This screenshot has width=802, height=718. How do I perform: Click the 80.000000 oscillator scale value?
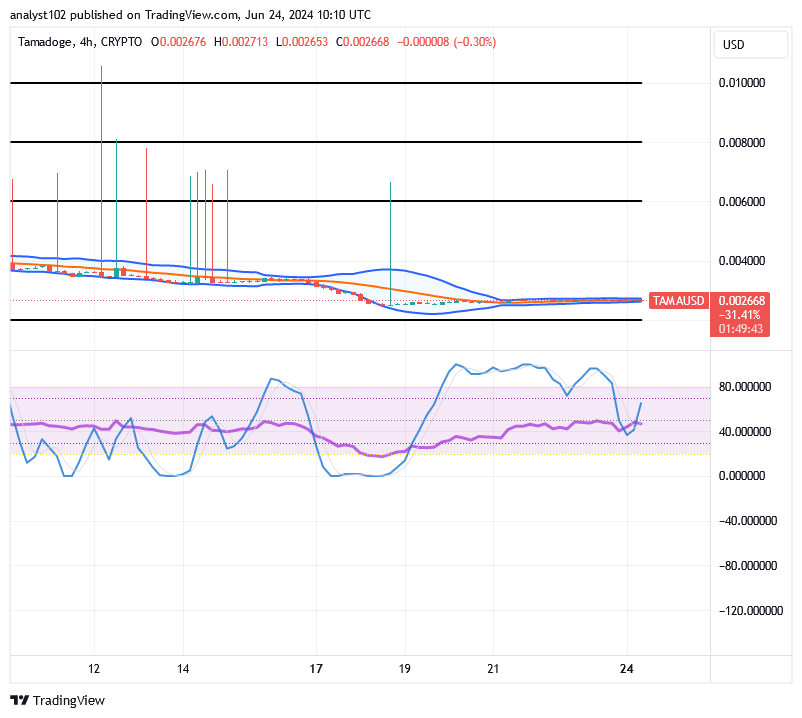point(743,386)
